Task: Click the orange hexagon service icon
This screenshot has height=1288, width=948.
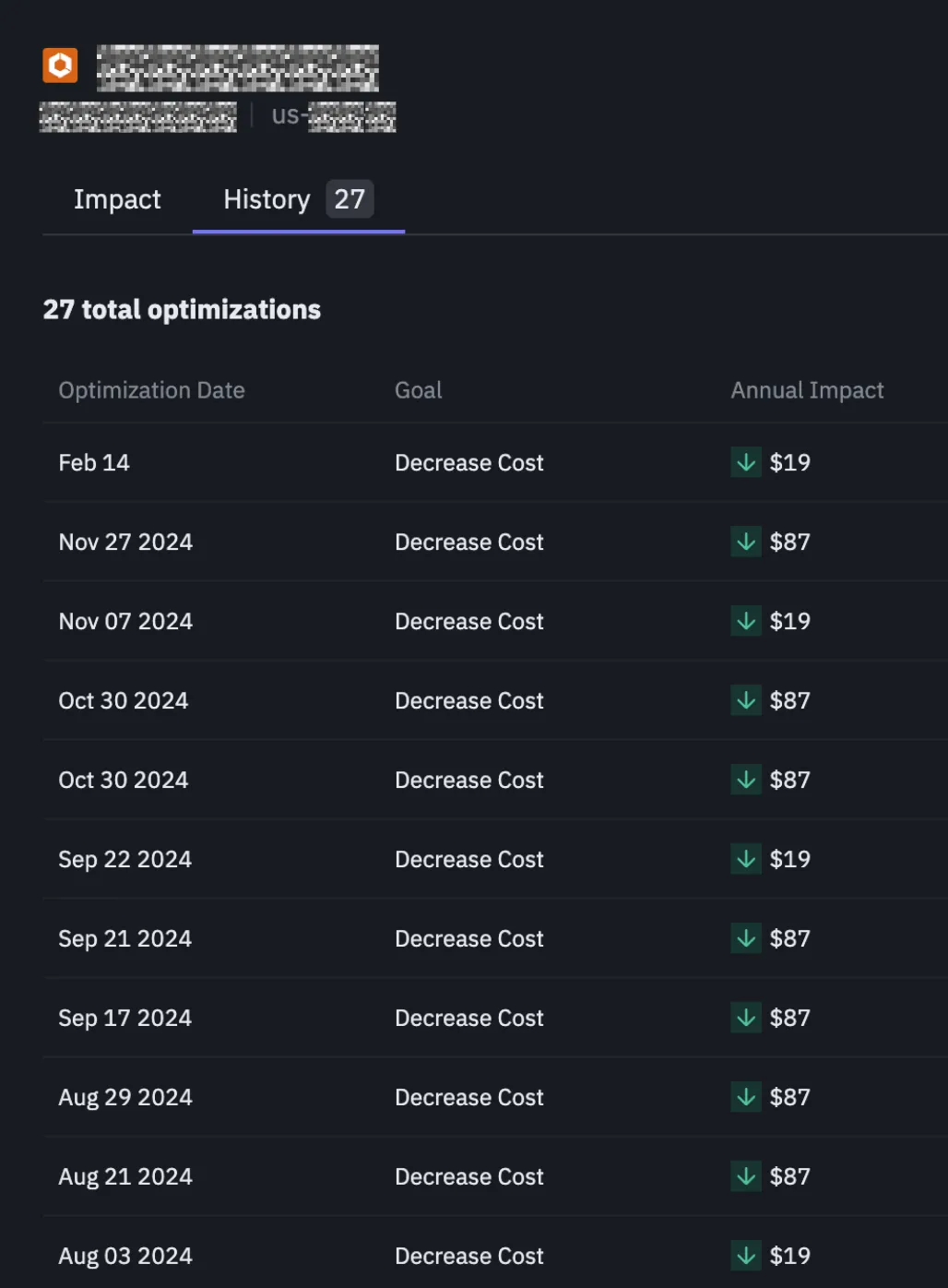Action: tap(60, 66)
